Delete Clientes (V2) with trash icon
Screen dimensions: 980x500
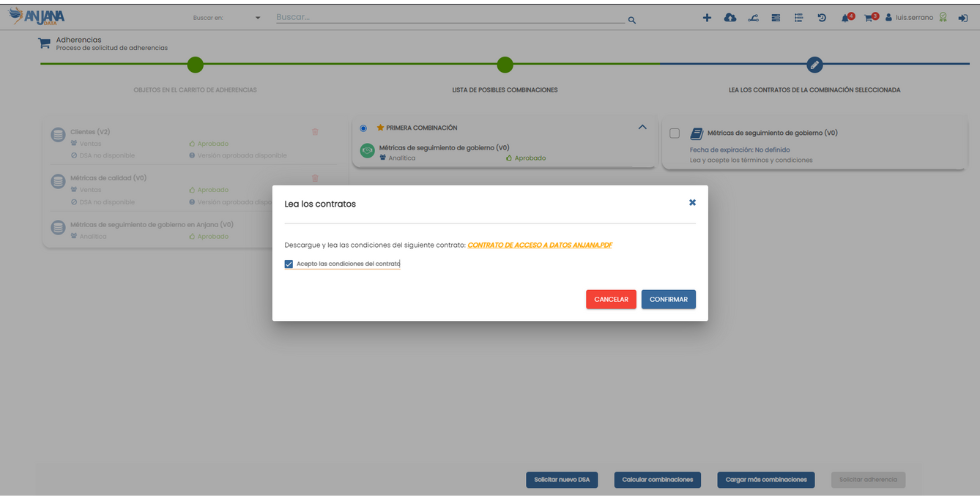(x=315, y=132)
